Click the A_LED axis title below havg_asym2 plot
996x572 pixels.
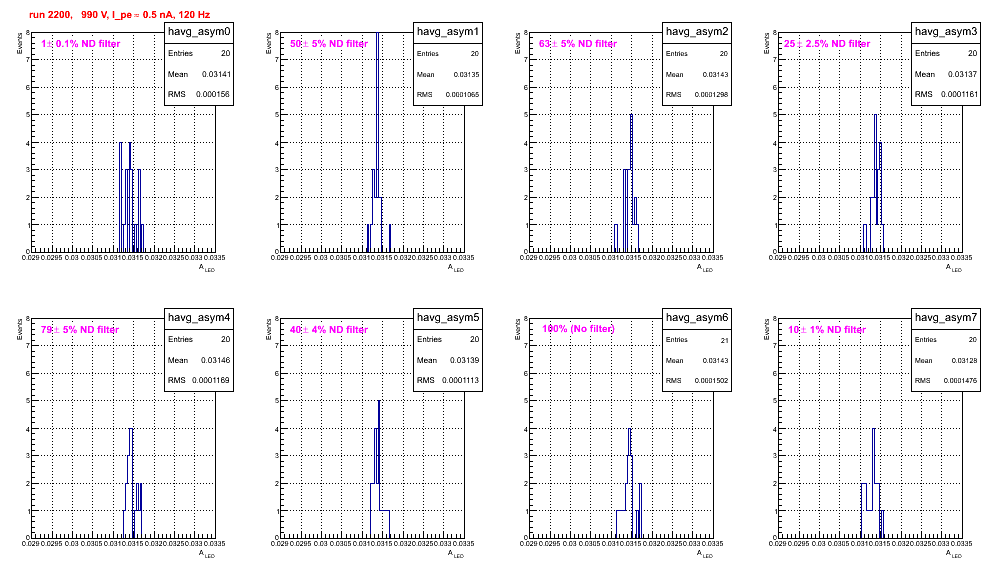click(705, 268)
